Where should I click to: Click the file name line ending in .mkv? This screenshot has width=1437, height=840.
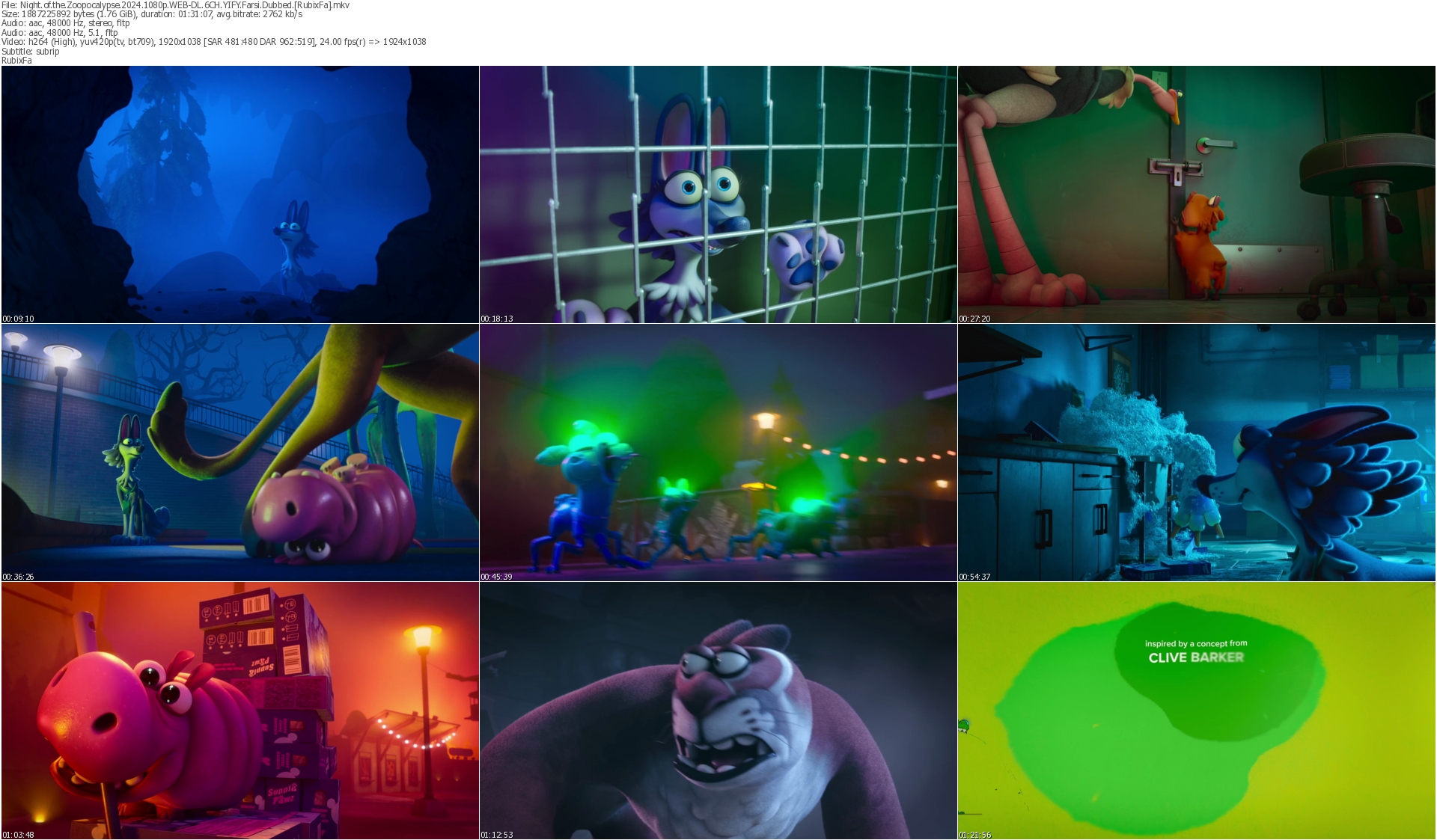[x=175, y=5]
